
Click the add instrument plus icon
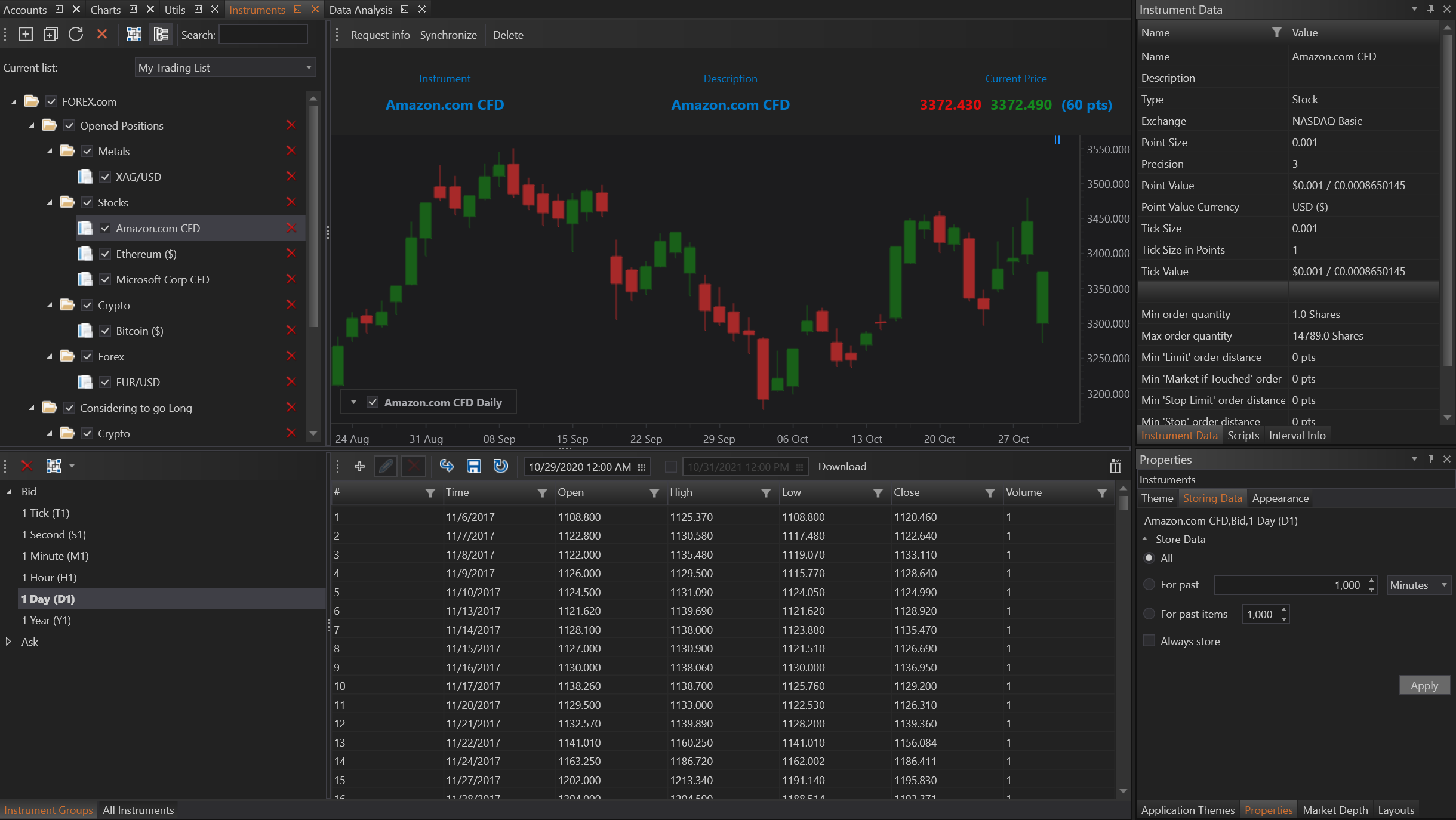coord(25,35)
